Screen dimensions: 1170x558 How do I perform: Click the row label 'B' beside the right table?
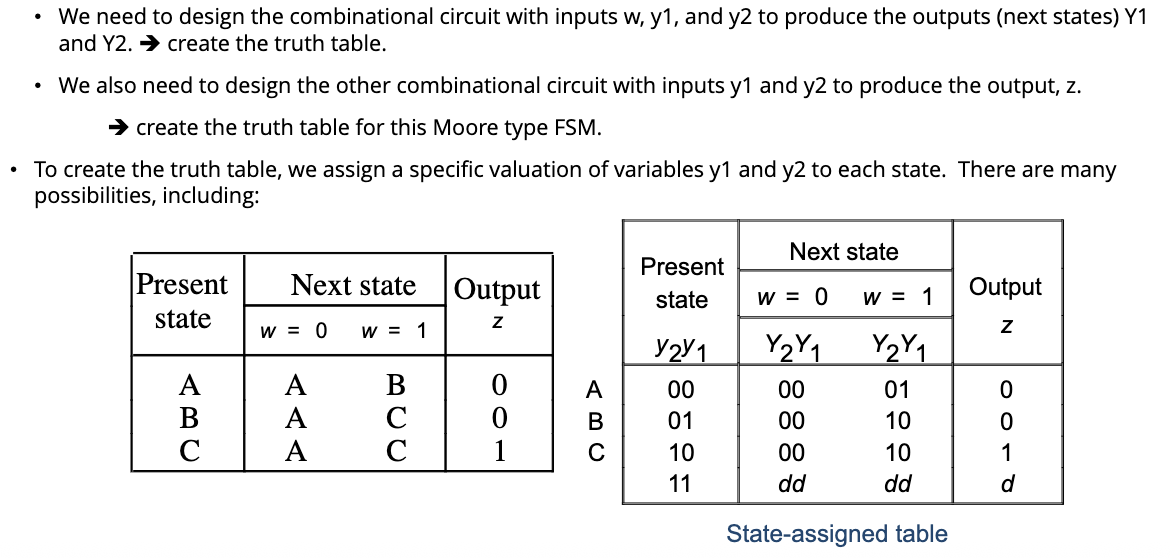pos(595,422)
